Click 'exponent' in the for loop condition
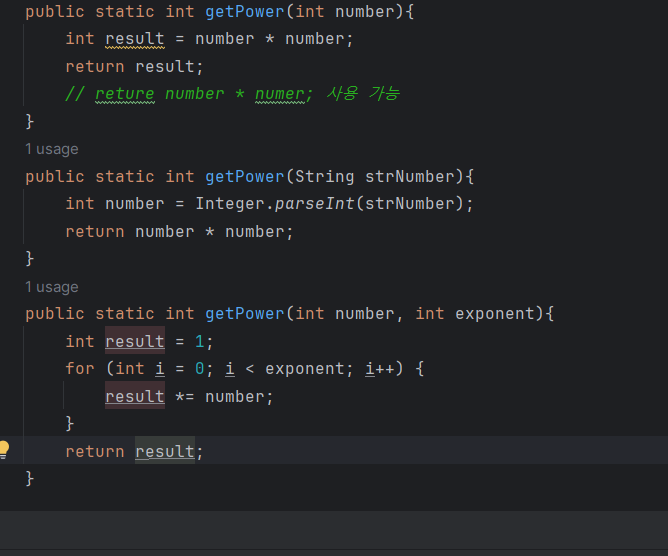 (305, 369)
